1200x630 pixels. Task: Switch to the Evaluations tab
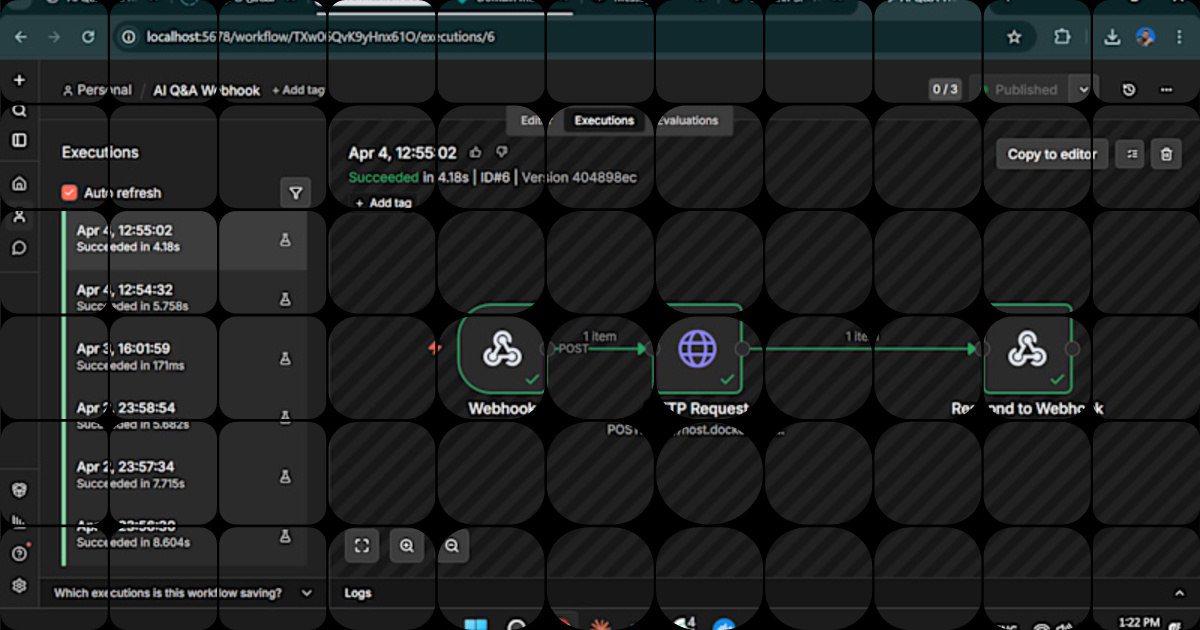click(688, 120)
